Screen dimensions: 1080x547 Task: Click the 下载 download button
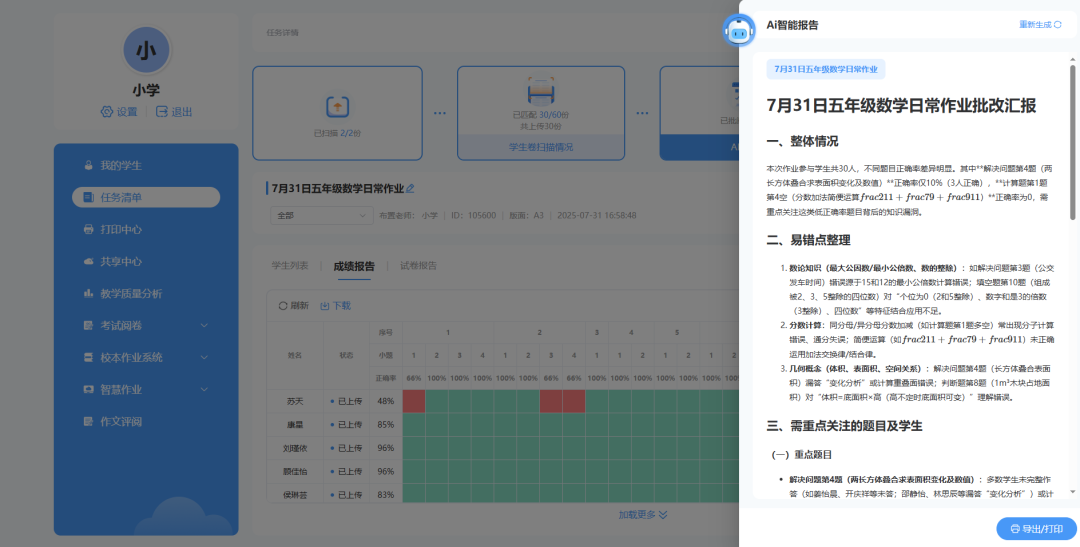point(335,306)
